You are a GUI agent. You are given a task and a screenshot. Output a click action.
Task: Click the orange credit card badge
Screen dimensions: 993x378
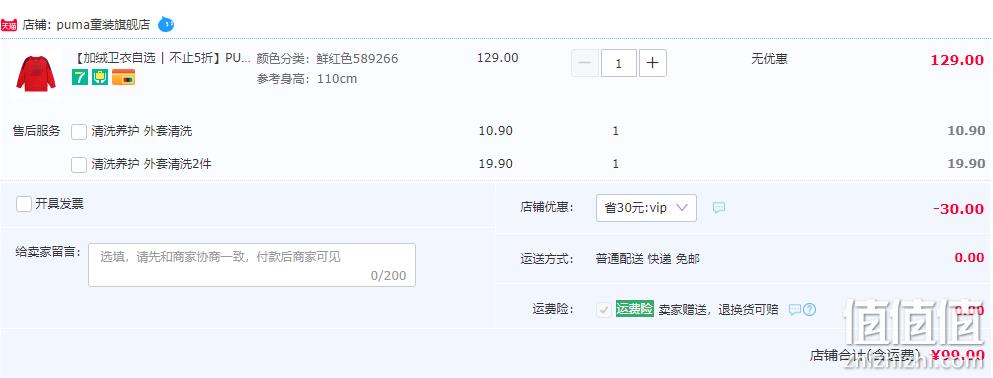[x=123, y=77]
